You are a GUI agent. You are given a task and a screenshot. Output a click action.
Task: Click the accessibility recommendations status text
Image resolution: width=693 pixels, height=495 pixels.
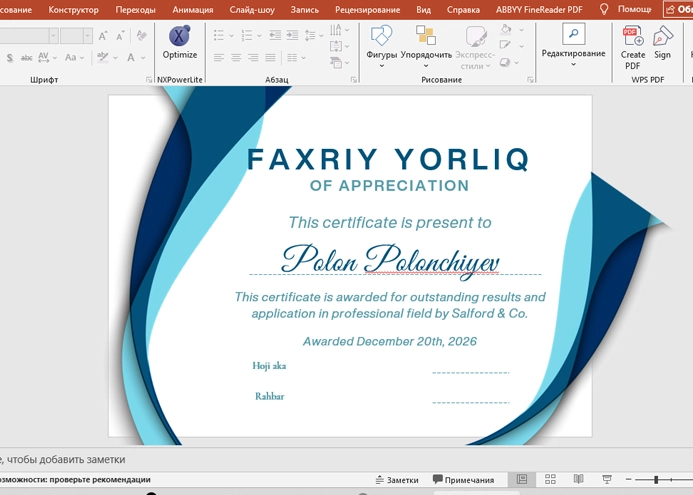[75, 480]
